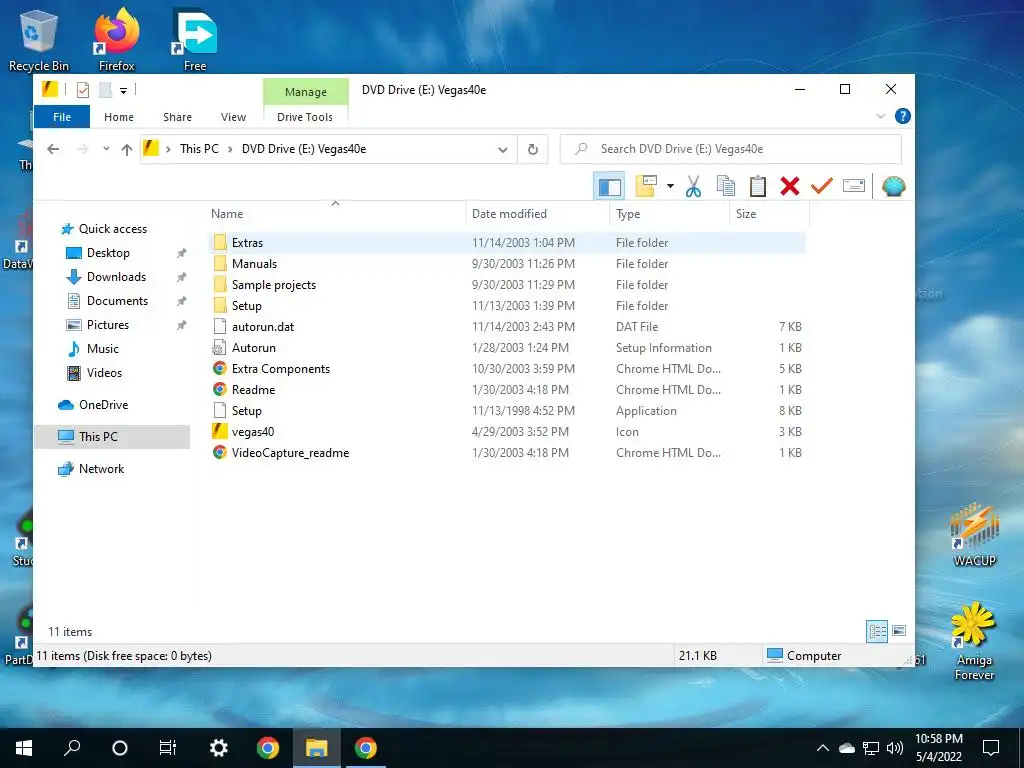Click the Properties quick access checkmark icon

coord(83,89)
